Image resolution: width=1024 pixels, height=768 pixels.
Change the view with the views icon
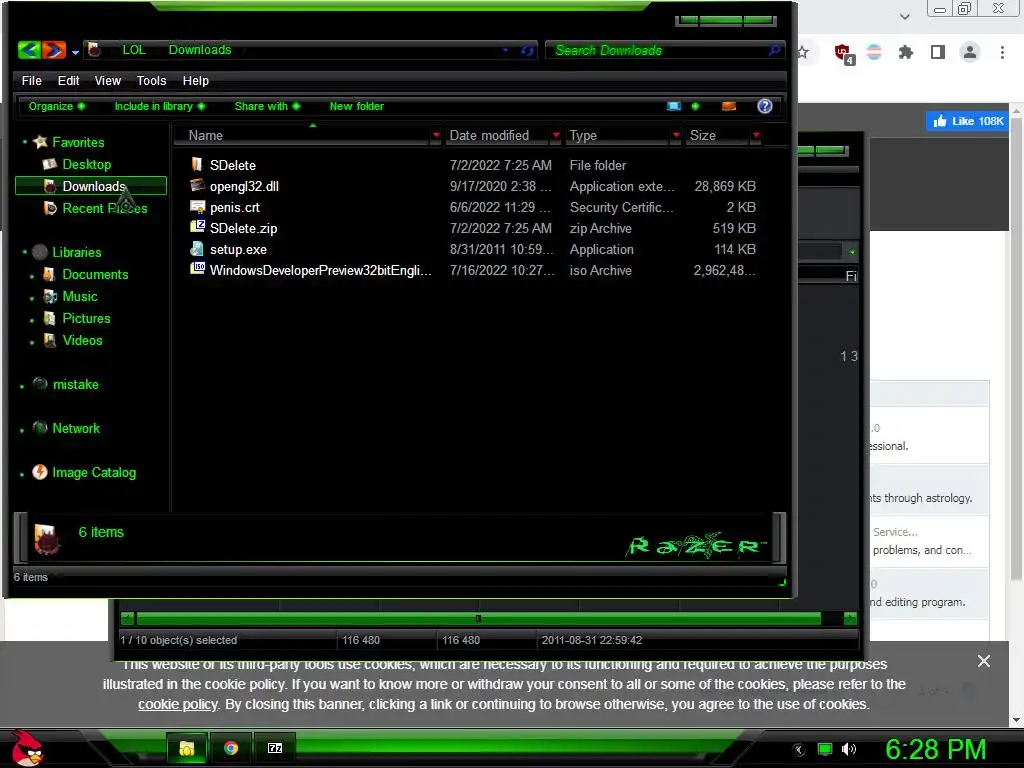click(674, 106)
